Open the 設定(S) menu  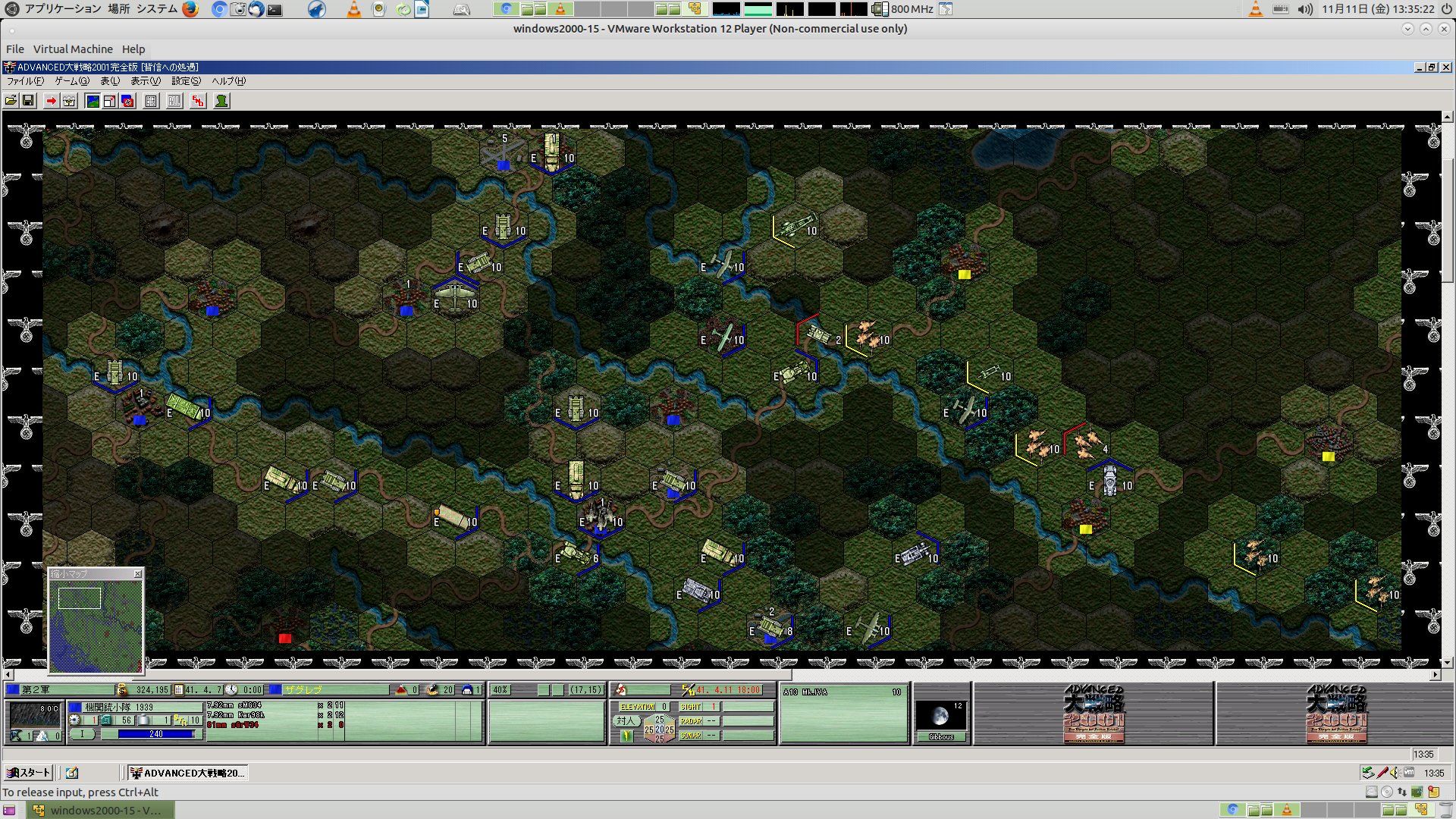(x=186, y=81)
